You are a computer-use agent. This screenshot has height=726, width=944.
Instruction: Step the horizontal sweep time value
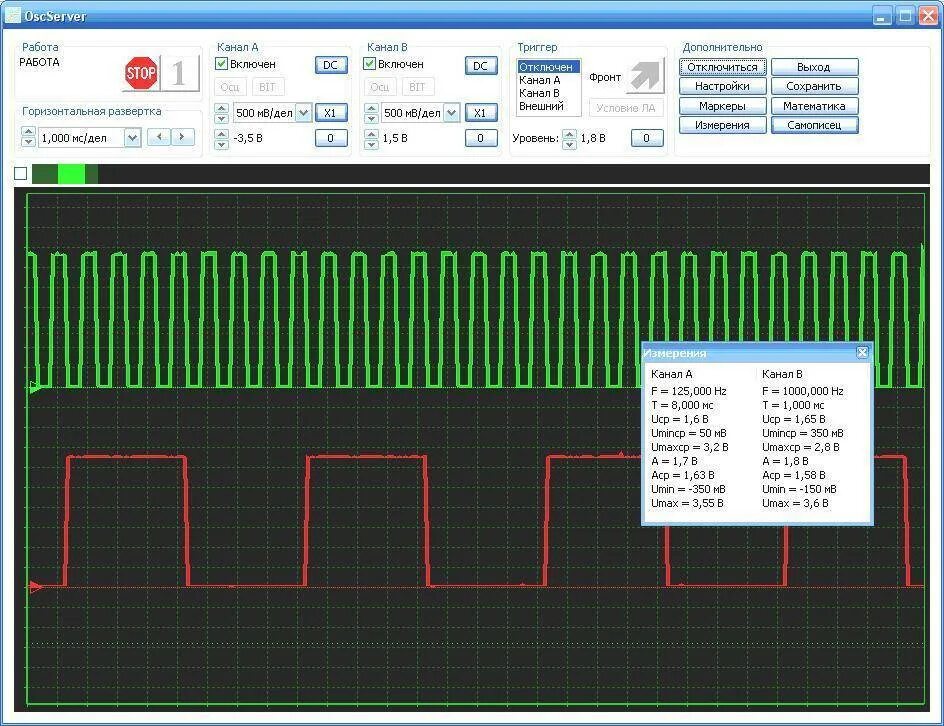(28, 137)
